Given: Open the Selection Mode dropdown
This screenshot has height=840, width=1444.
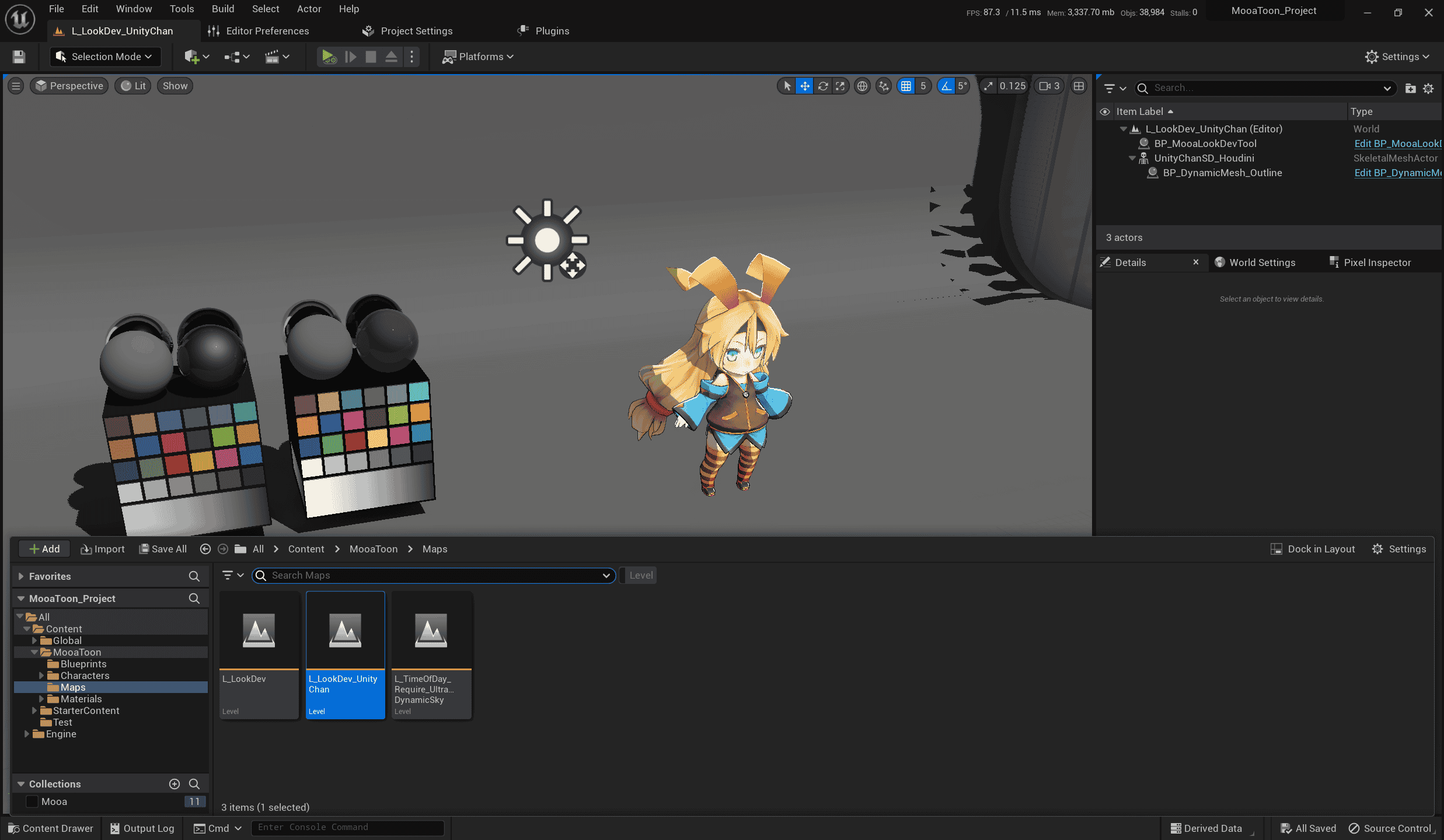Looking at the screenshot, I should (x=104, y=57).
